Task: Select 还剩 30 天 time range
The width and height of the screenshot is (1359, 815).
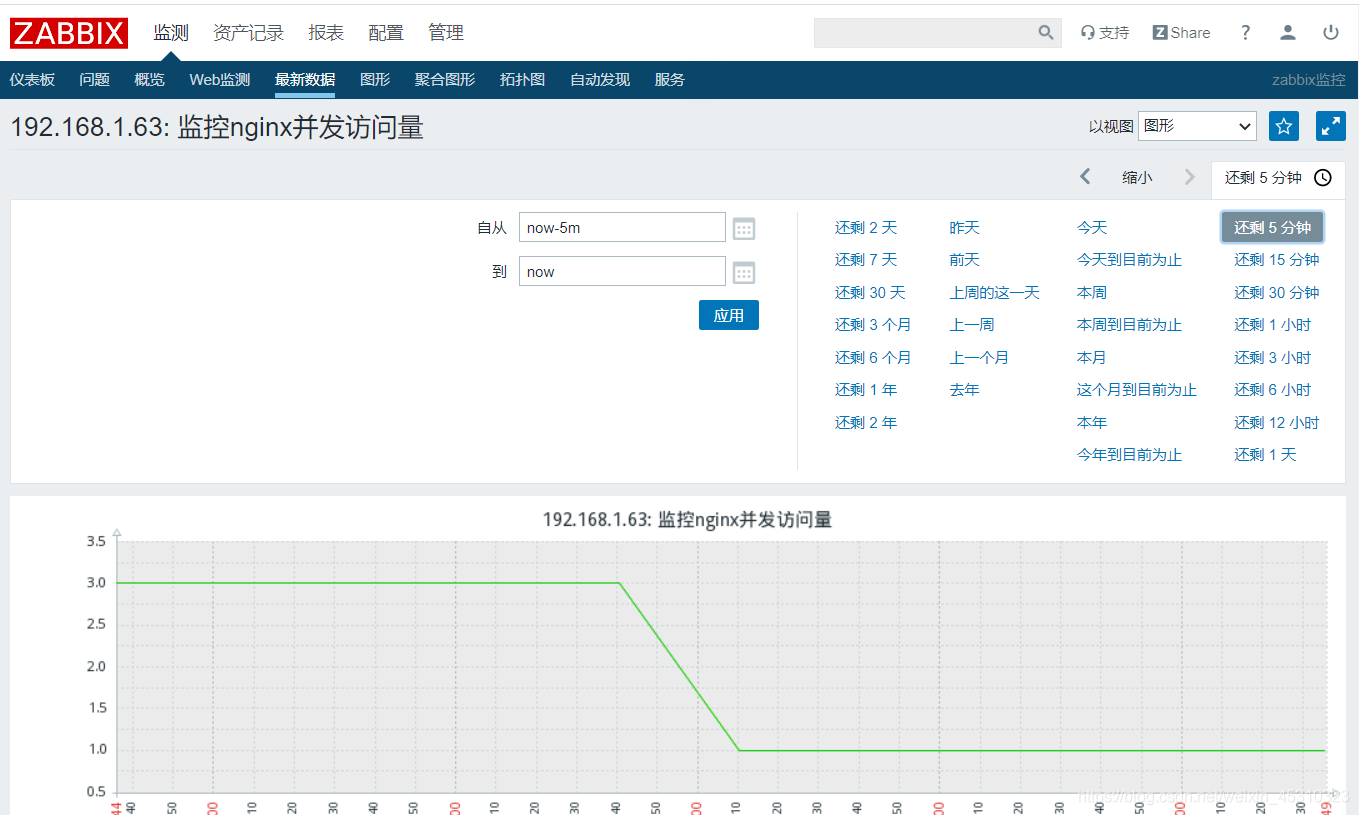Action: click(870, 293)
